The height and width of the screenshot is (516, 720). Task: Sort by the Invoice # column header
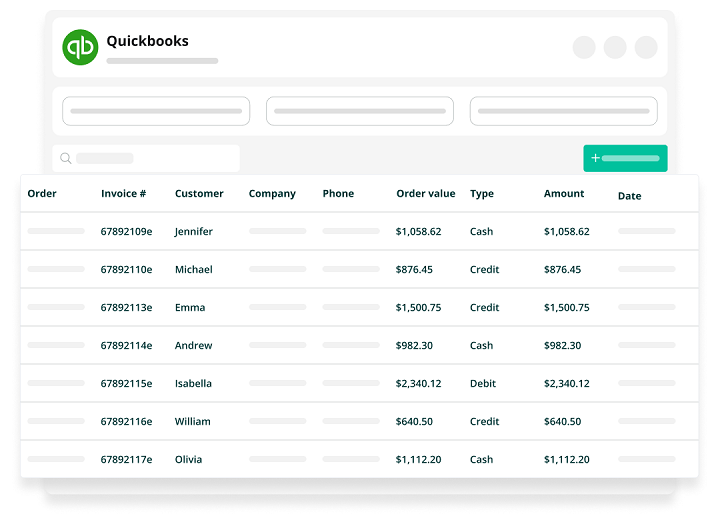coord(123,194)
